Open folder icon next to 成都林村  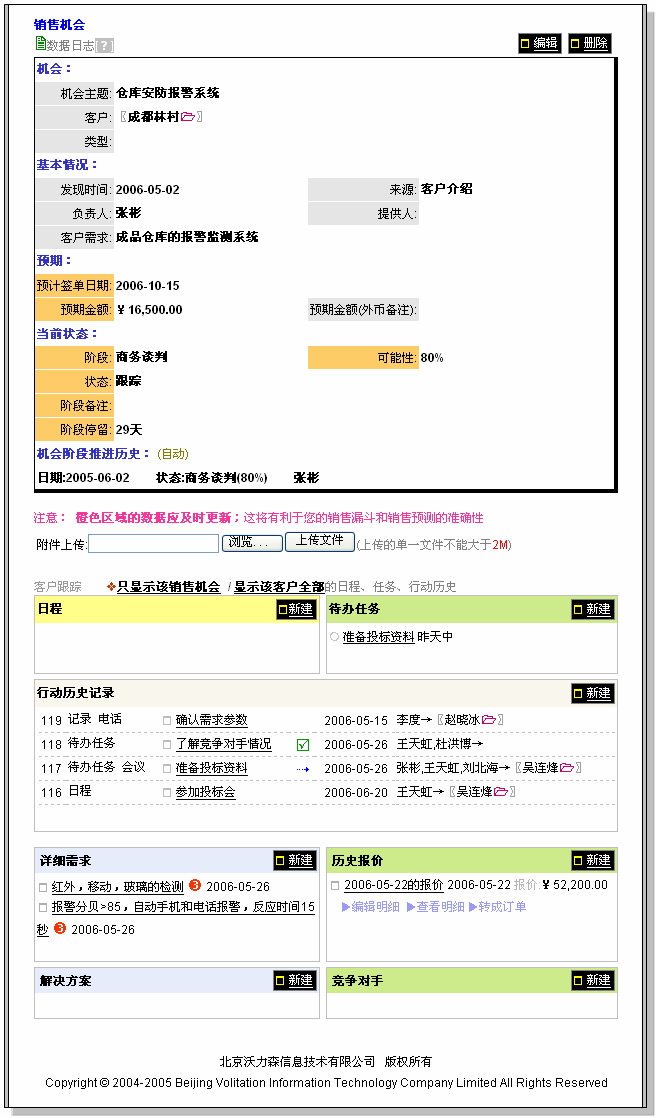click(x=188, y=117)
